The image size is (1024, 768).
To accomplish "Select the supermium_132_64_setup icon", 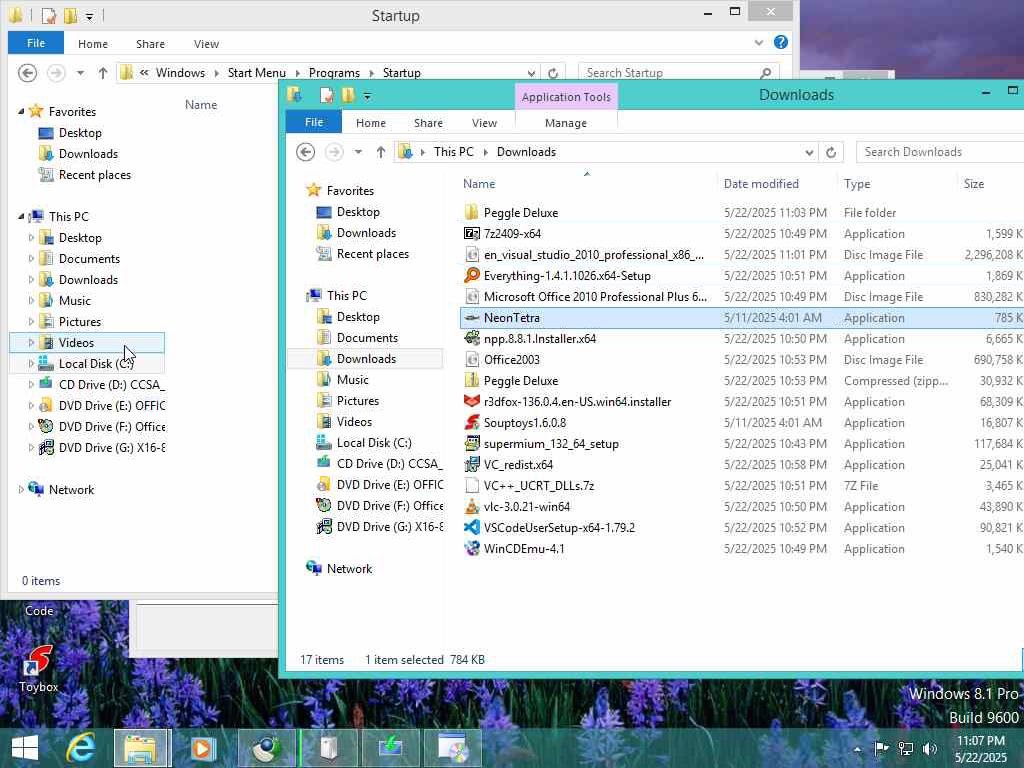I will tap(472, 443).
